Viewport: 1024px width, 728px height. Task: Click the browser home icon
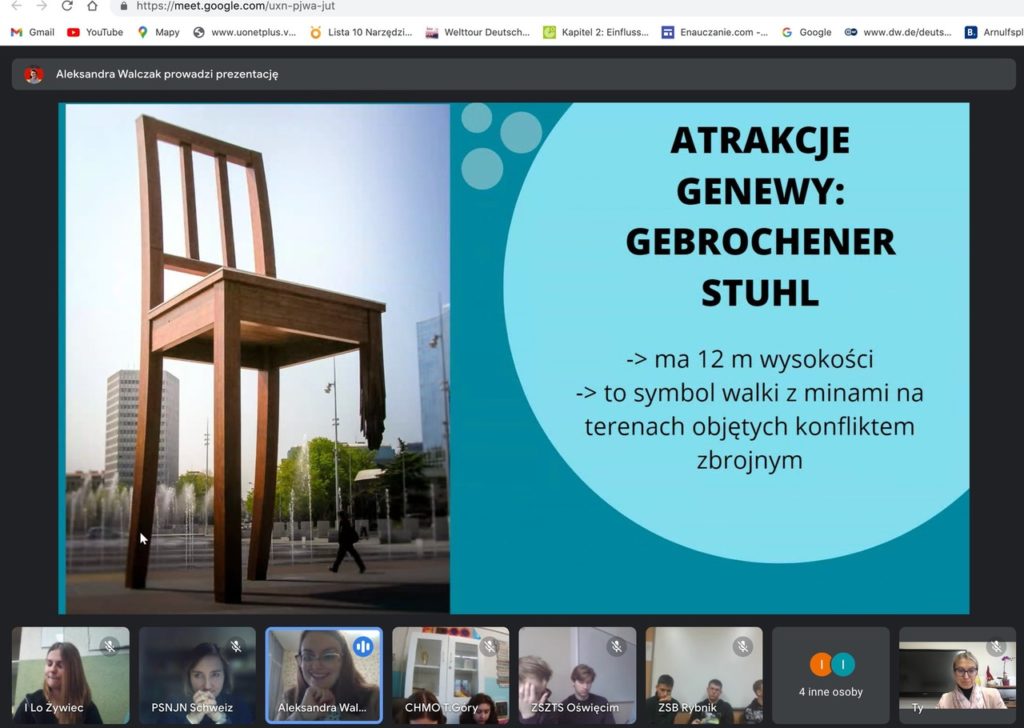coord(92,6)
